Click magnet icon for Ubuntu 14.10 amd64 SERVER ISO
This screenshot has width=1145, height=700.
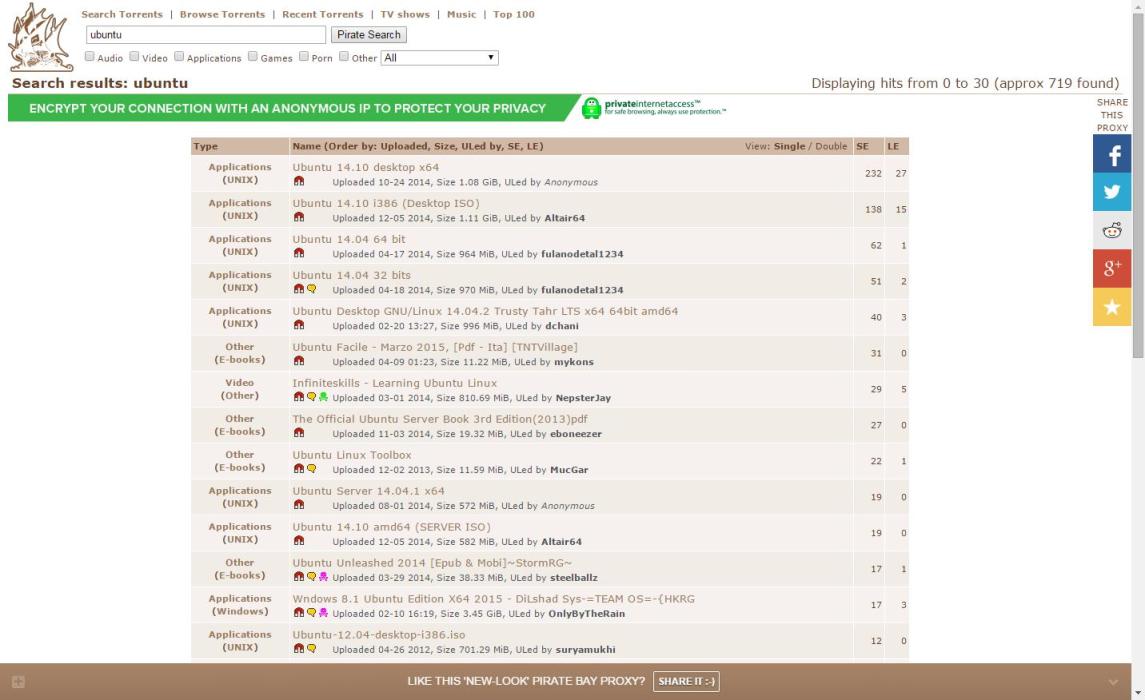click(x=299, y=541)
